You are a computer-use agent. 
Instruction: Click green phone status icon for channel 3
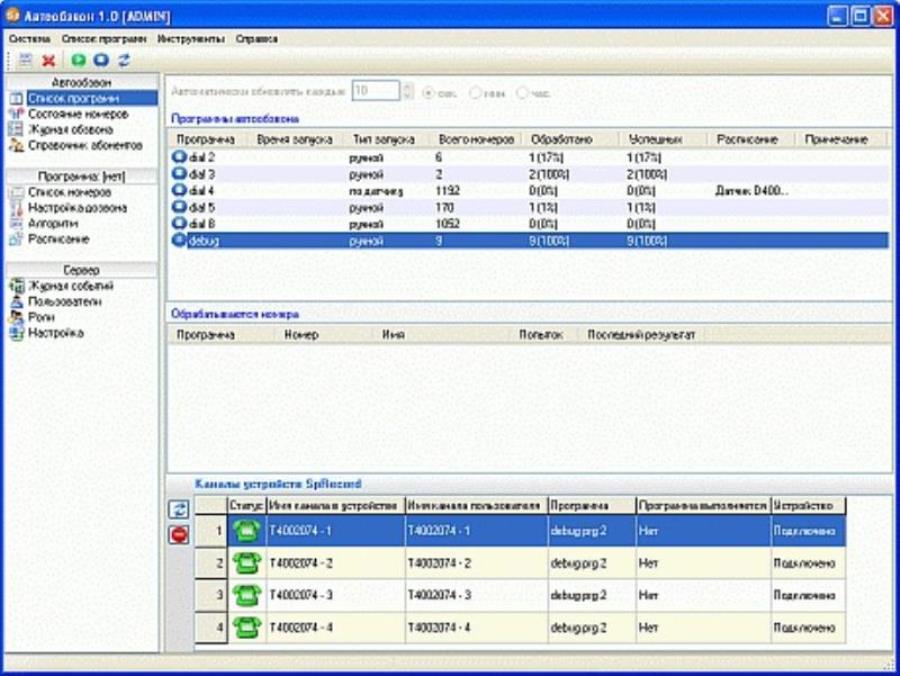[246, 596]
